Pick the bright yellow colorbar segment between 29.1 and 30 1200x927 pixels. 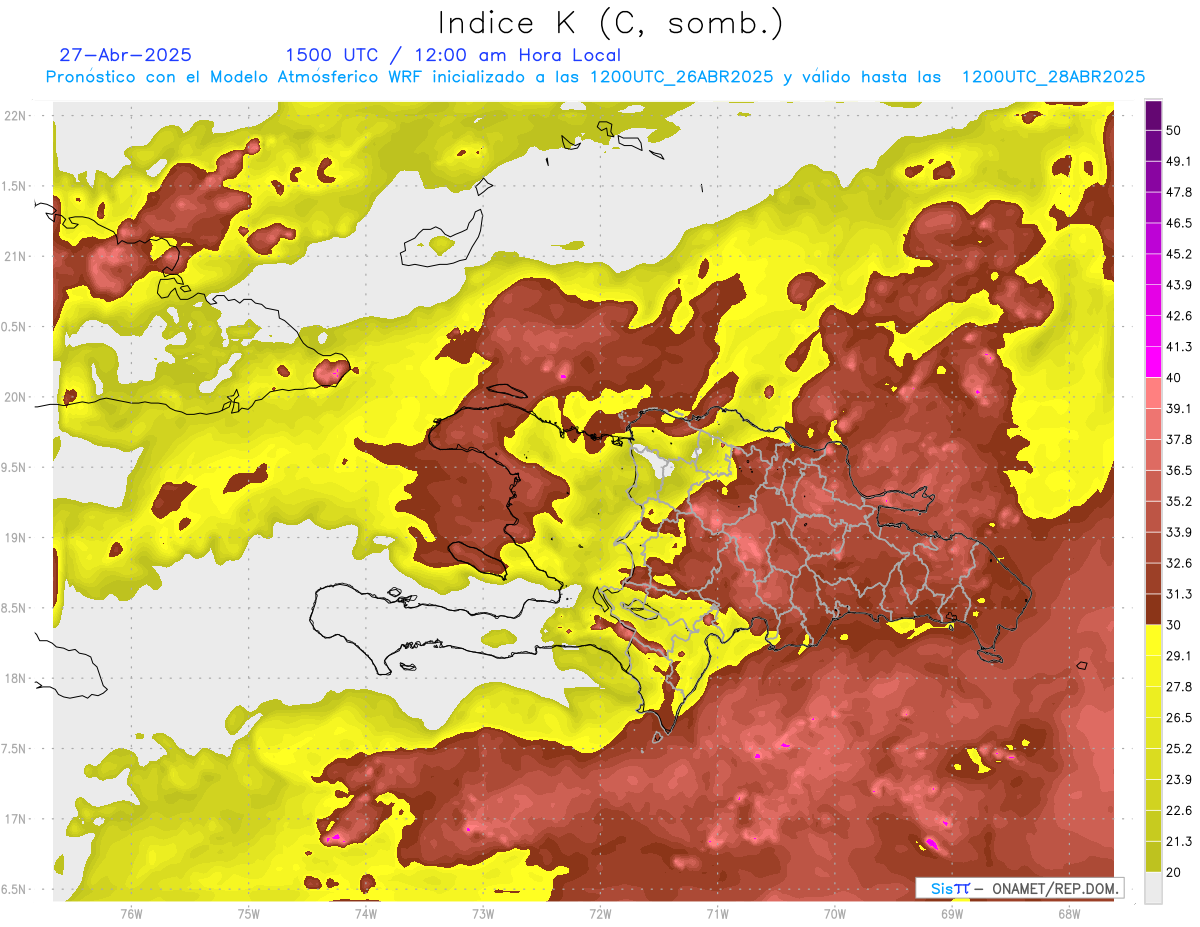(x=1153, y=640)
